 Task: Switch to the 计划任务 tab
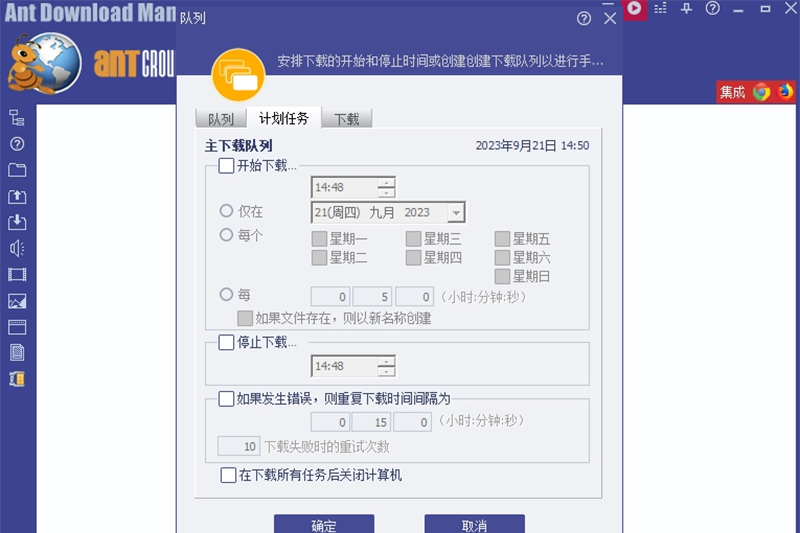point(284,118)
